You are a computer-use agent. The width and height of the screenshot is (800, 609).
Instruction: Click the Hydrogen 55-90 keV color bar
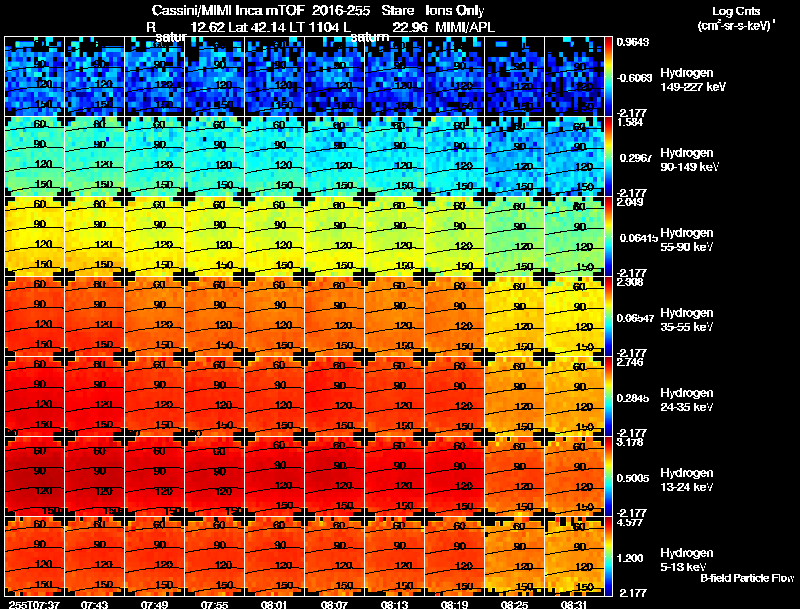pyautogui.click(x=608, y=237)
